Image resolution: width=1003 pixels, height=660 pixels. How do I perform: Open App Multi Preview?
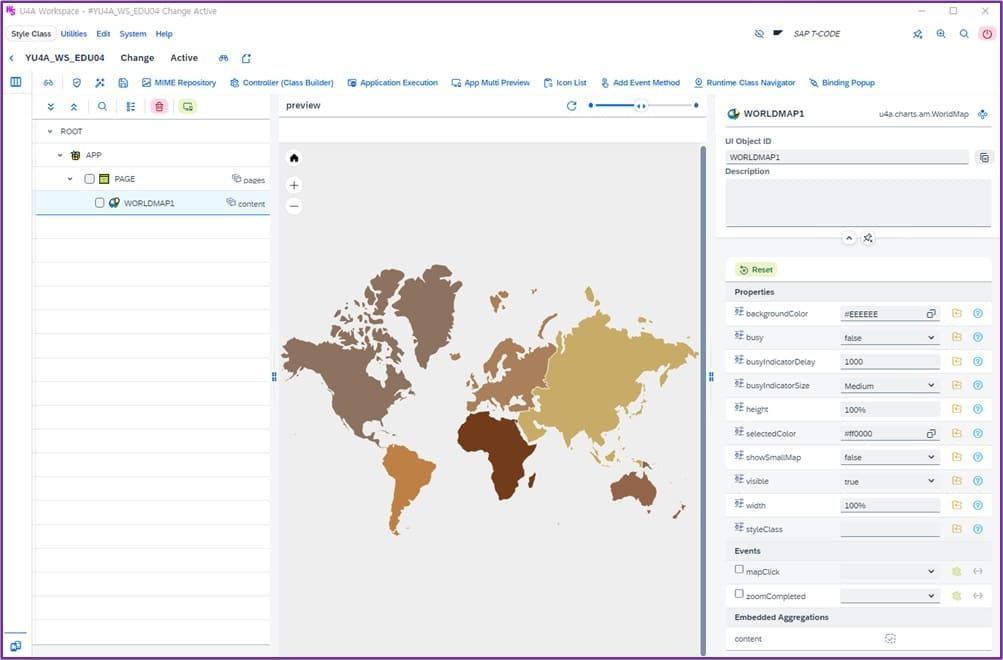pos(491,82)
